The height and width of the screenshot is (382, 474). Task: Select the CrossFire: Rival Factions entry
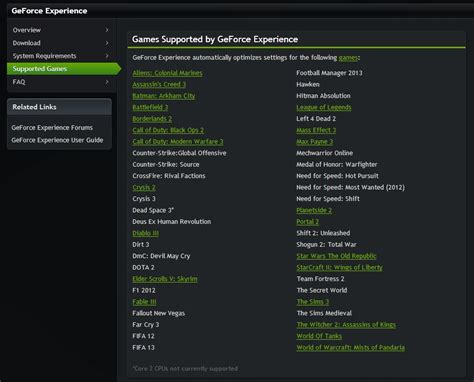click(x=169, y=176)
